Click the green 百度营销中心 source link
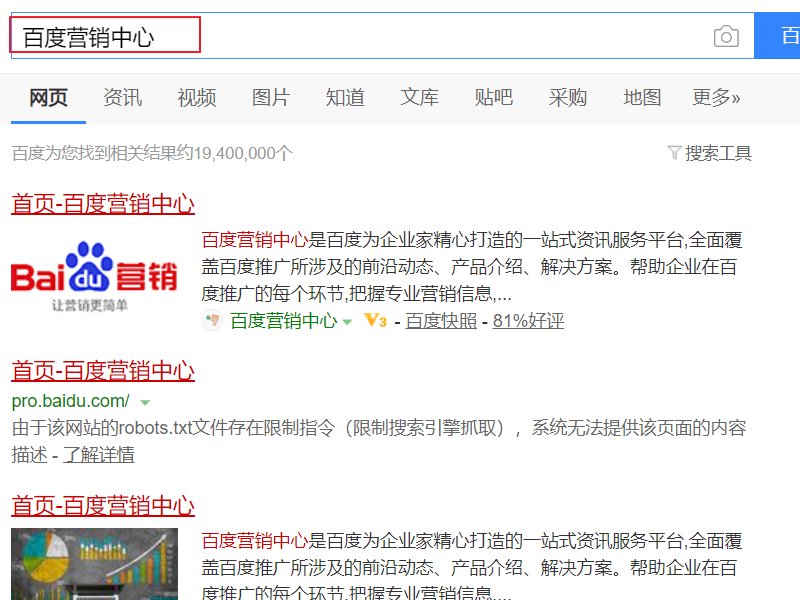800x600 pixels. tap(284, 321)
